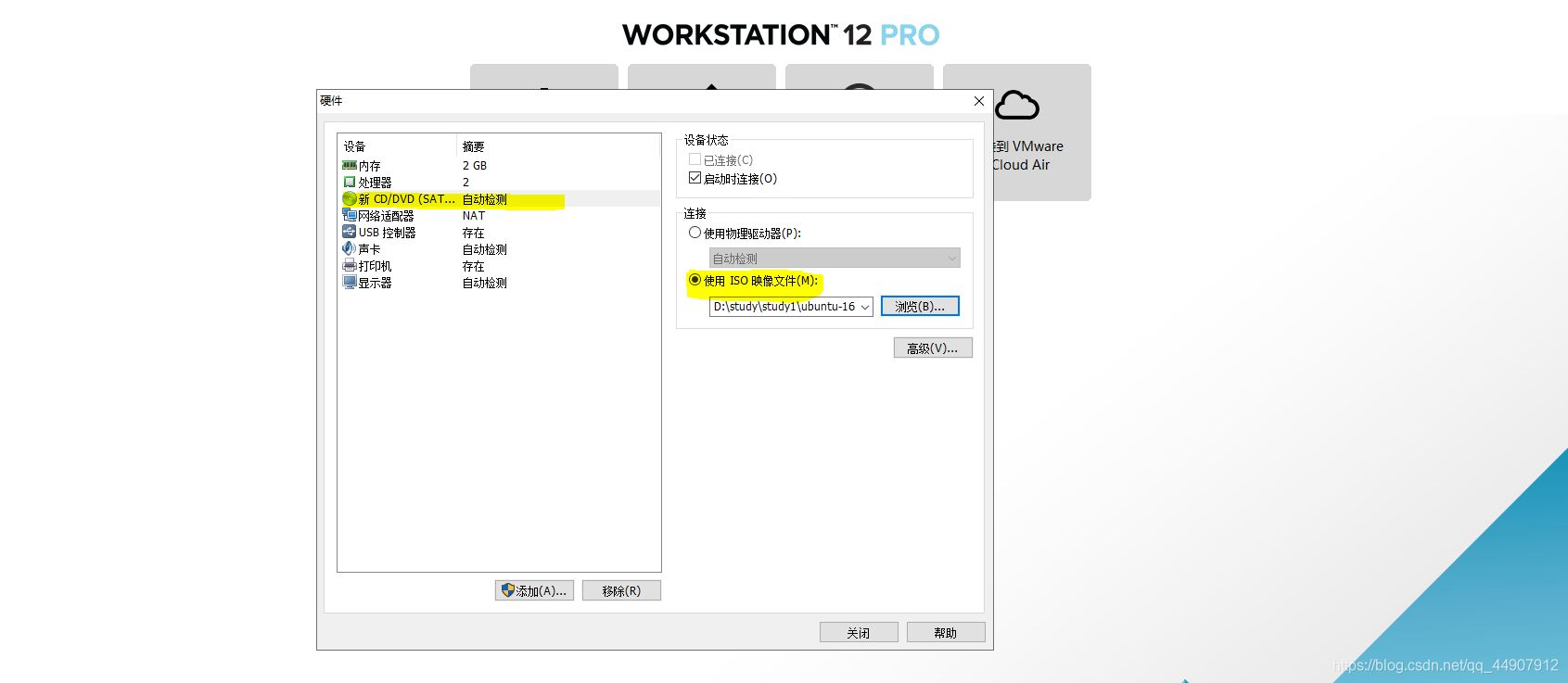Toggle the 已连接(C) checkbox
Screen dimensions: 1568x683
pyautogui.click(x=695, y=159)
